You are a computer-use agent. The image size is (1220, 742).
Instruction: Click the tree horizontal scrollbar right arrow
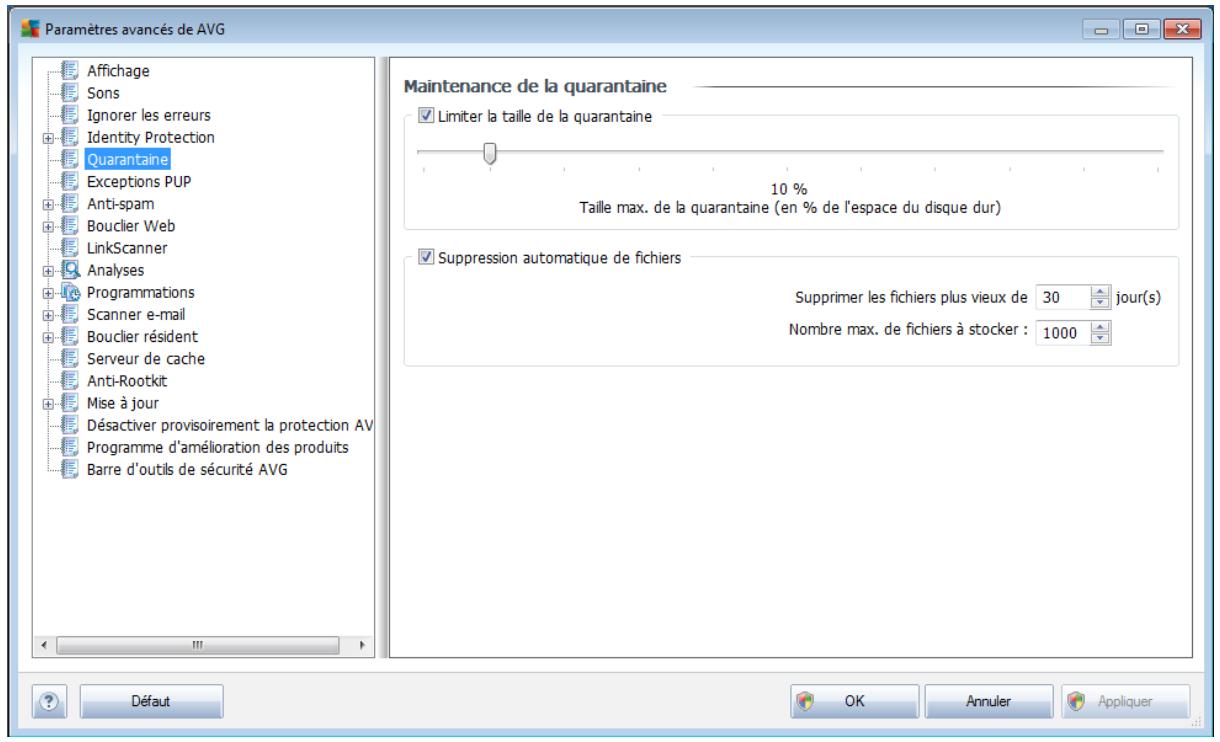(360, 647)
